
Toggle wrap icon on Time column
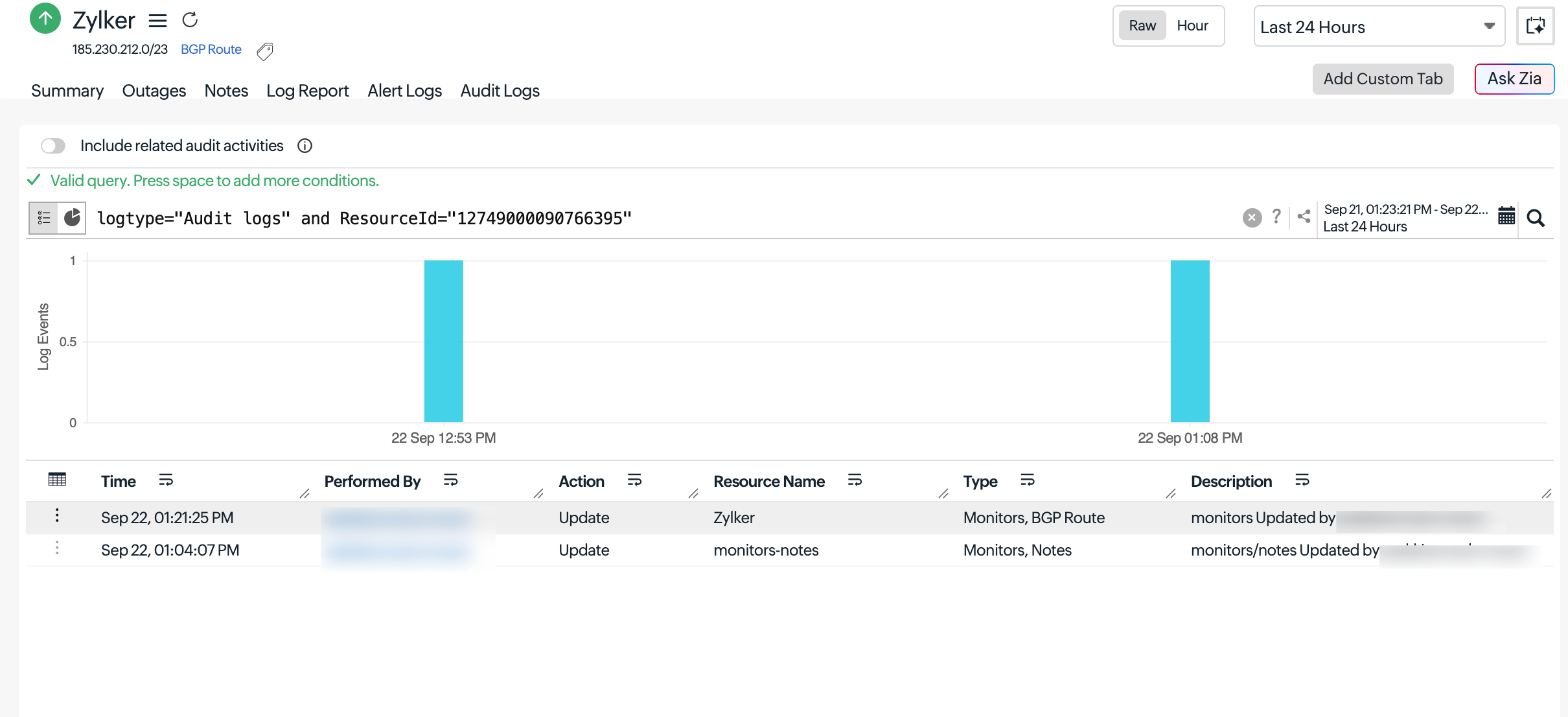coord(166,480)
